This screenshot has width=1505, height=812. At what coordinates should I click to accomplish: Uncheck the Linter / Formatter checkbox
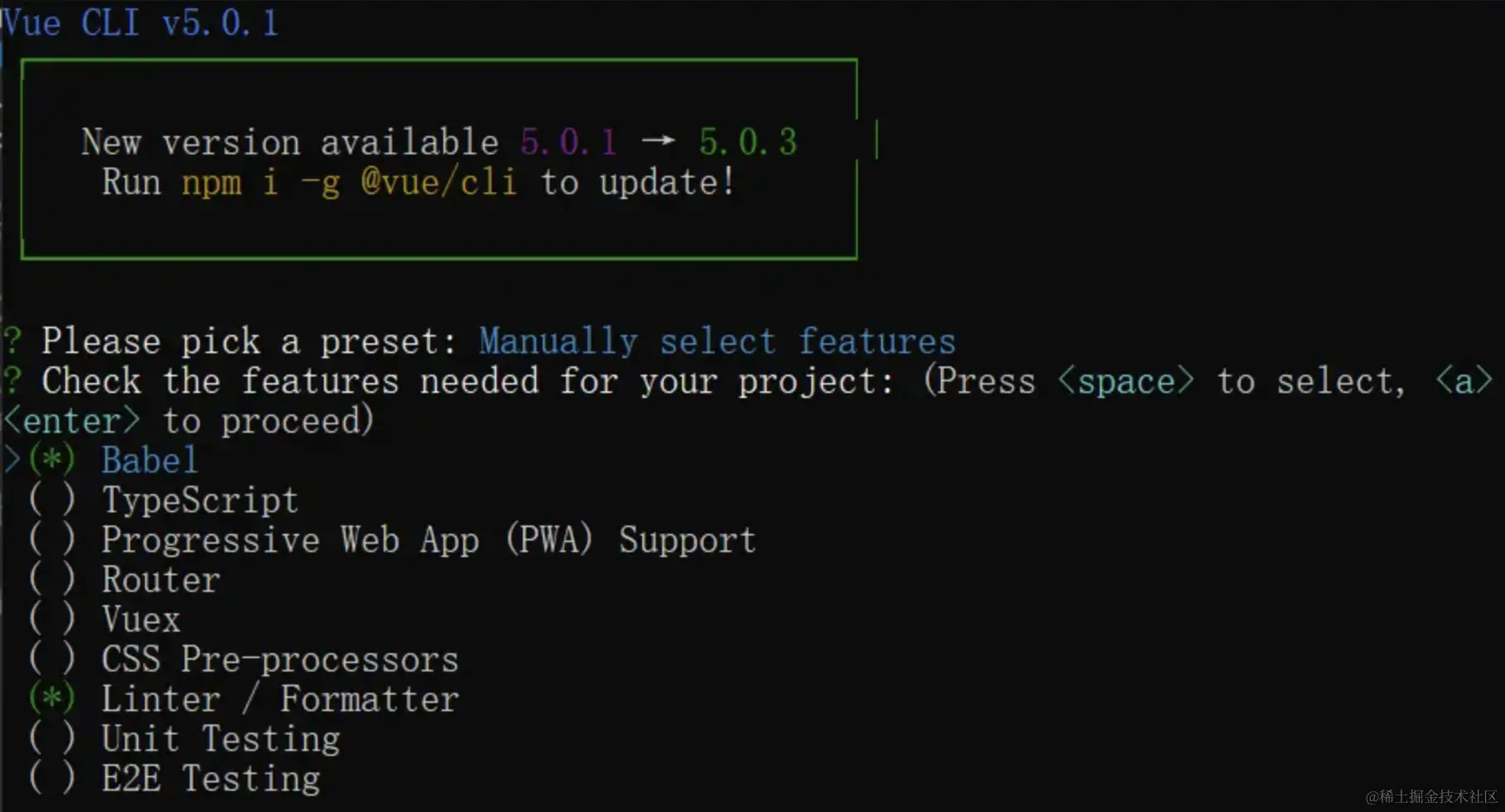click(51, 698)
